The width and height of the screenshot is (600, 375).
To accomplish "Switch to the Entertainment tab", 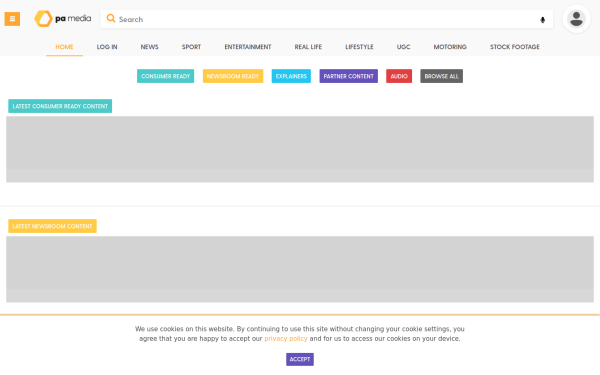I will click(x=248, y=47).
